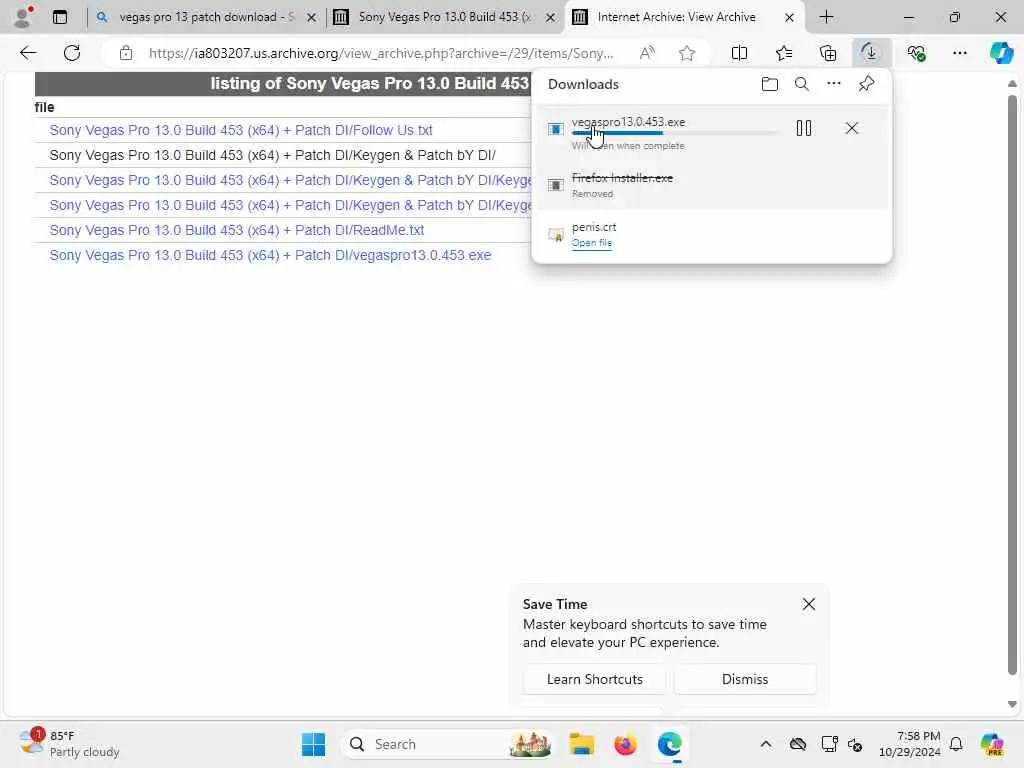Click the 'file' column header
The height and width of the screenshot is (768, 1024).
44,107
